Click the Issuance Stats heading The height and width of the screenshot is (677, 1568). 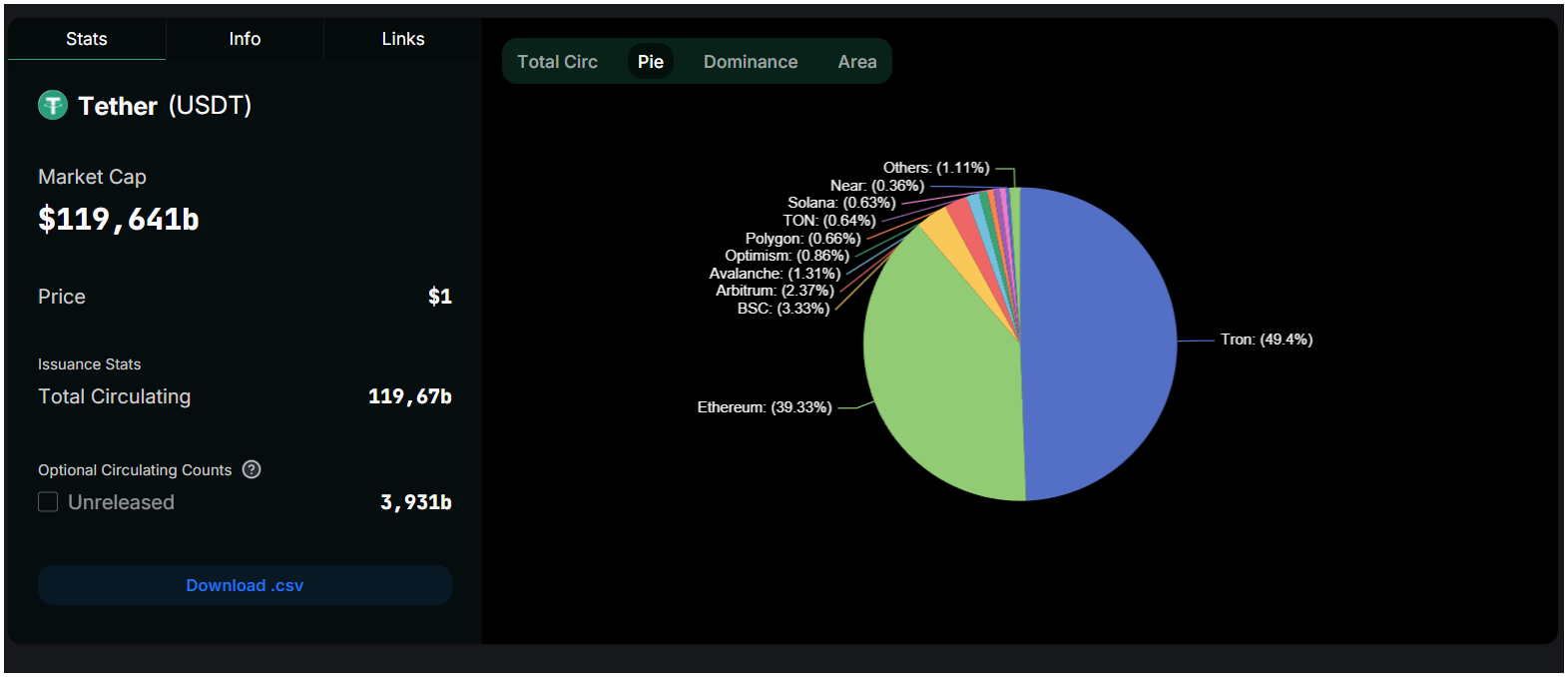pyautogui.click(x=90, y=364)
